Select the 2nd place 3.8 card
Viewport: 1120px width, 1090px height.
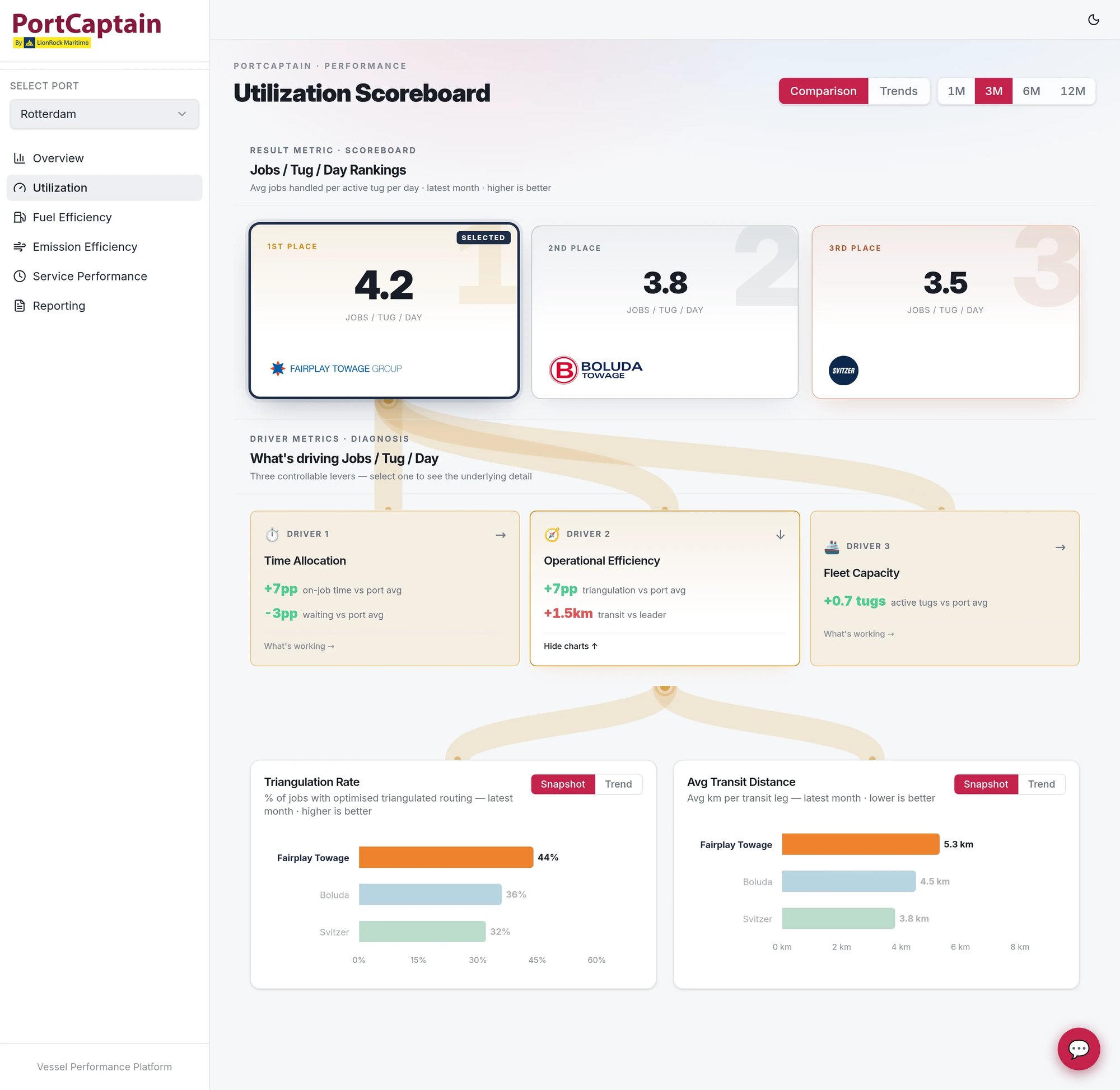(x=664, y=312)
